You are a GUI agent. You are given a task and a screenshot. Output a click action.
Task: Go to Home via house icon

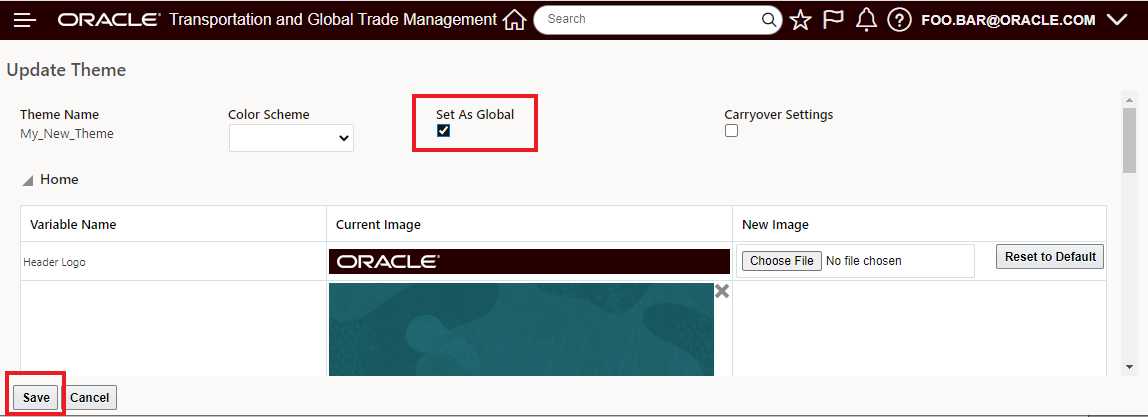pos(515,20)
